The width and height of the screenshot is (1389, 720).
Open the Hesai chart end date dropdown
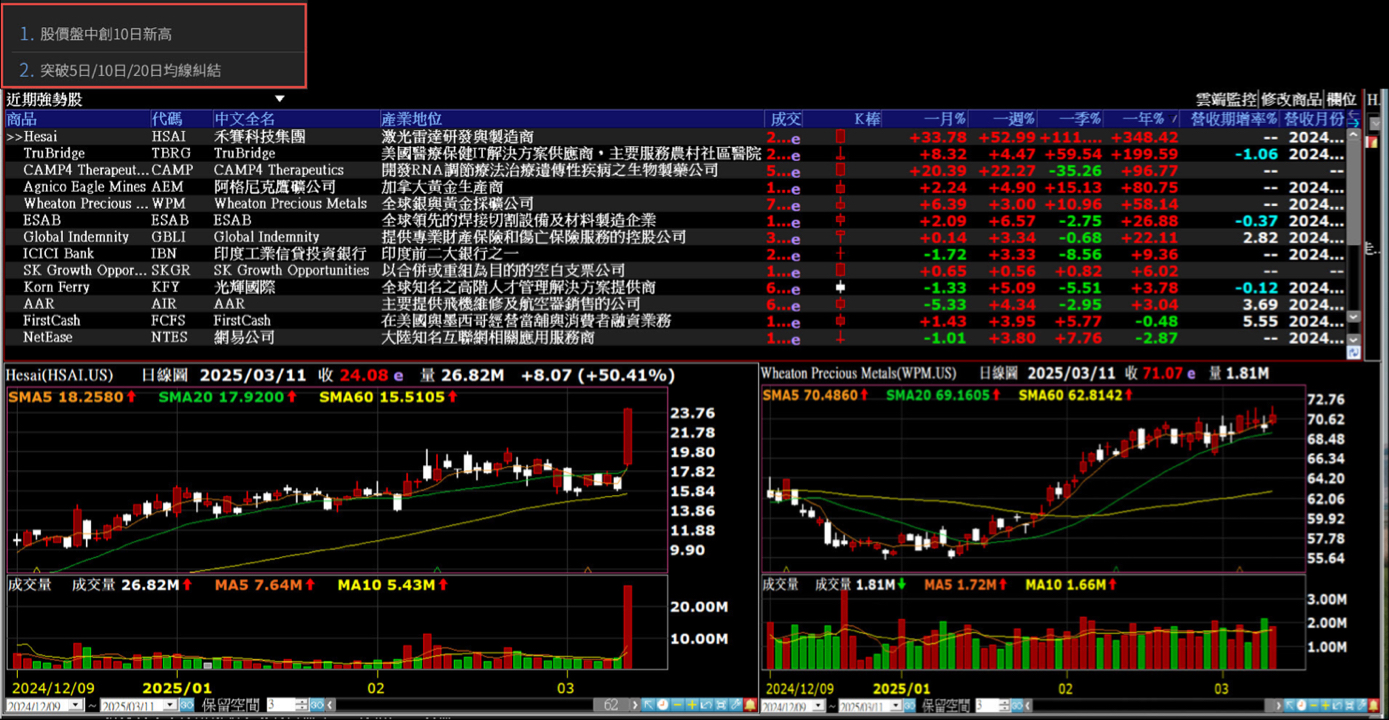[x=170, y=705]
